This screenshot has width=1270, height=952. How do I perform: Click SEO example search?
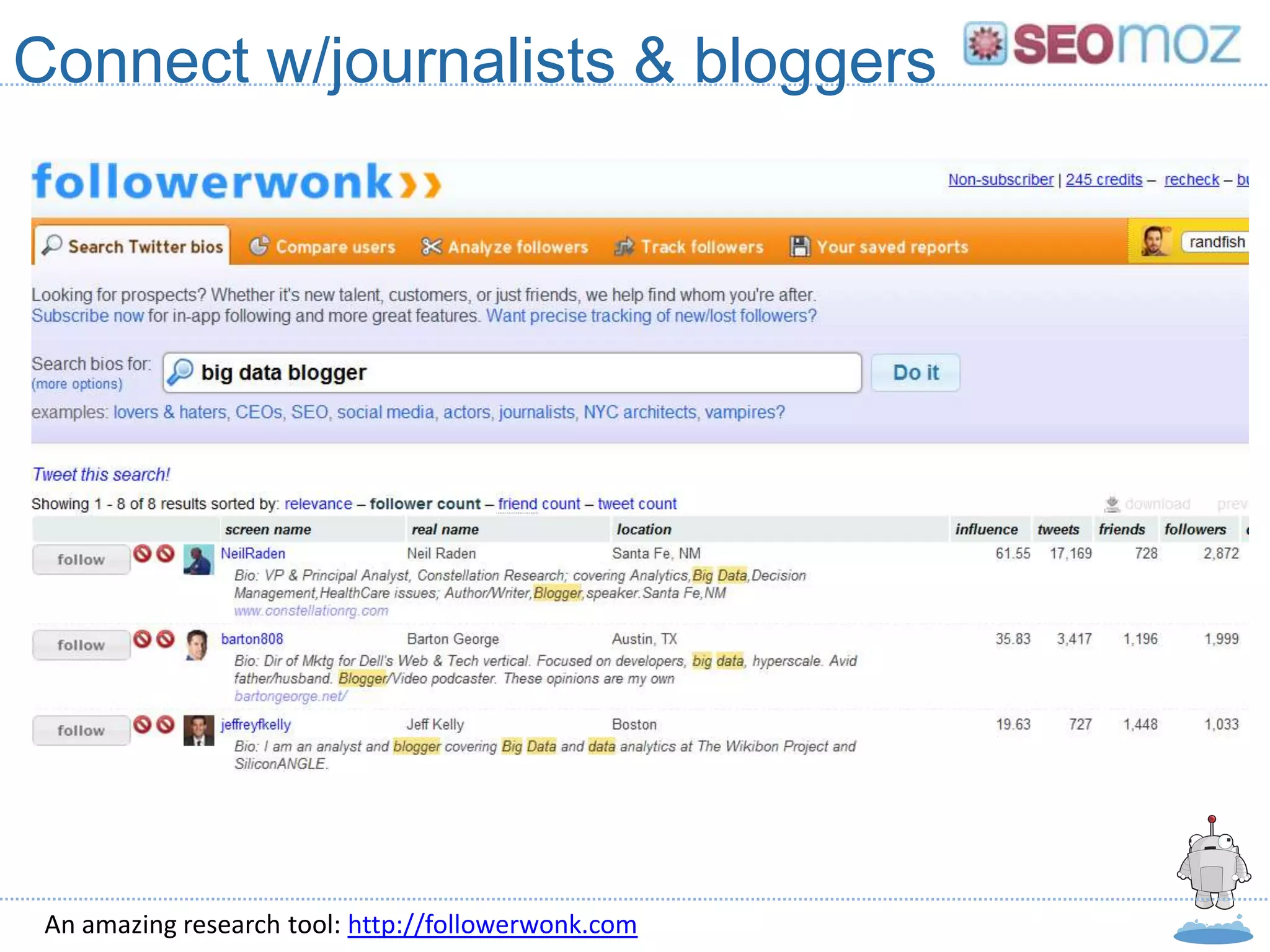(x=309, y=412)
